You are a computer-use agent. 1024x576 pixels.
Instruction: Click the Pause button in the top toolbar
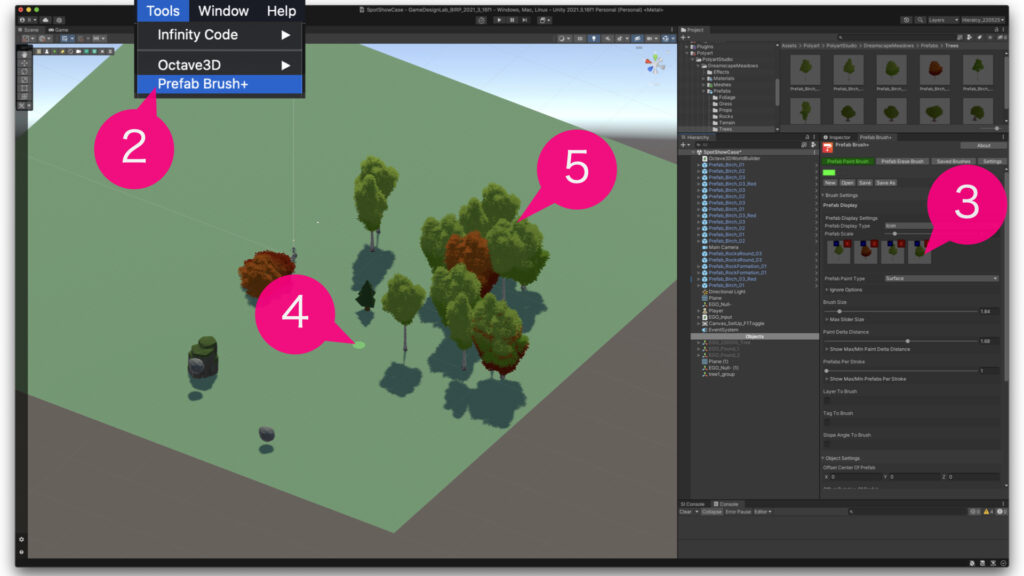(x=512, y=19)
